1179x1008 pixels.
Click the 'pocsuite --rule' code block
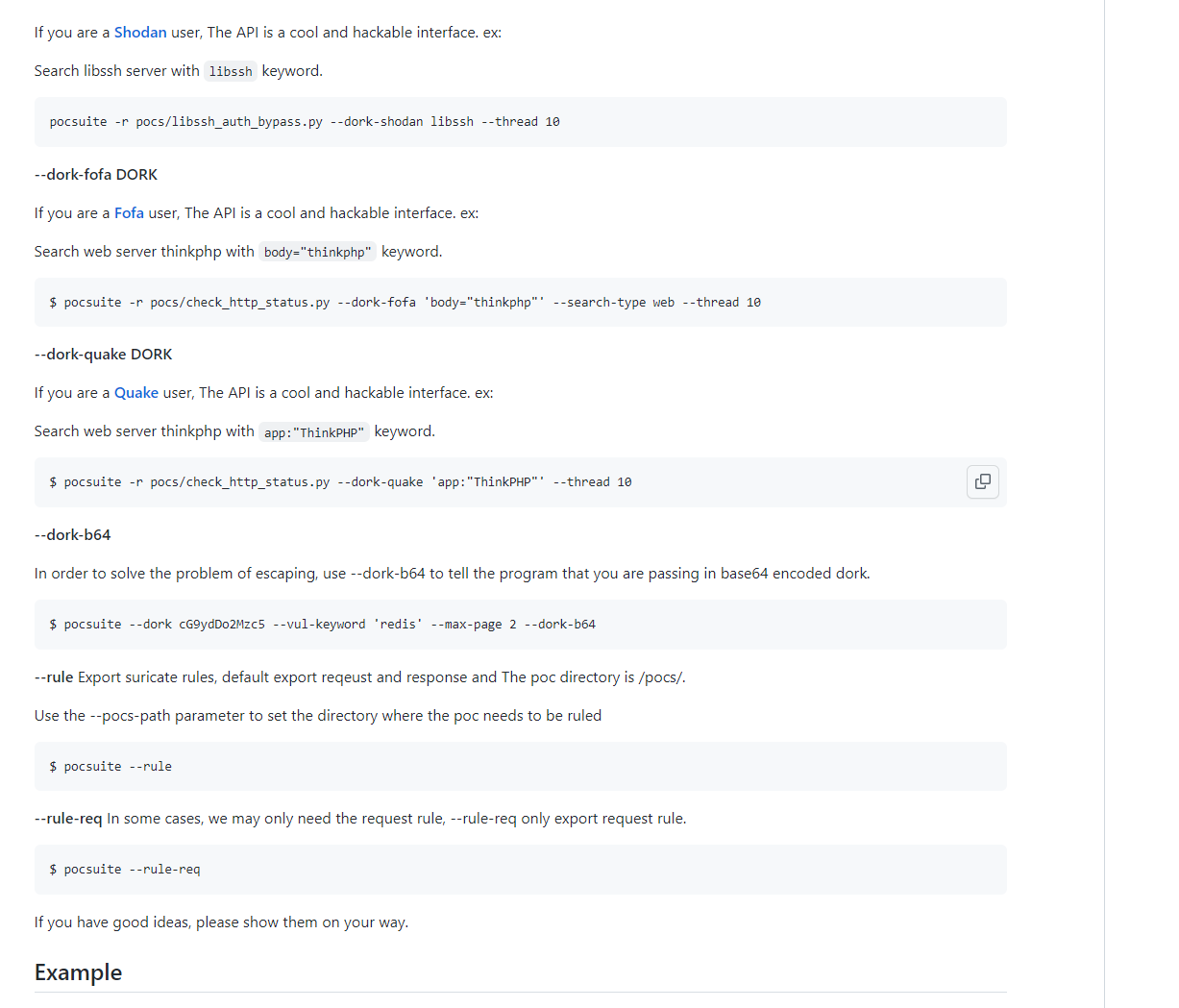[x=520, y=767]
